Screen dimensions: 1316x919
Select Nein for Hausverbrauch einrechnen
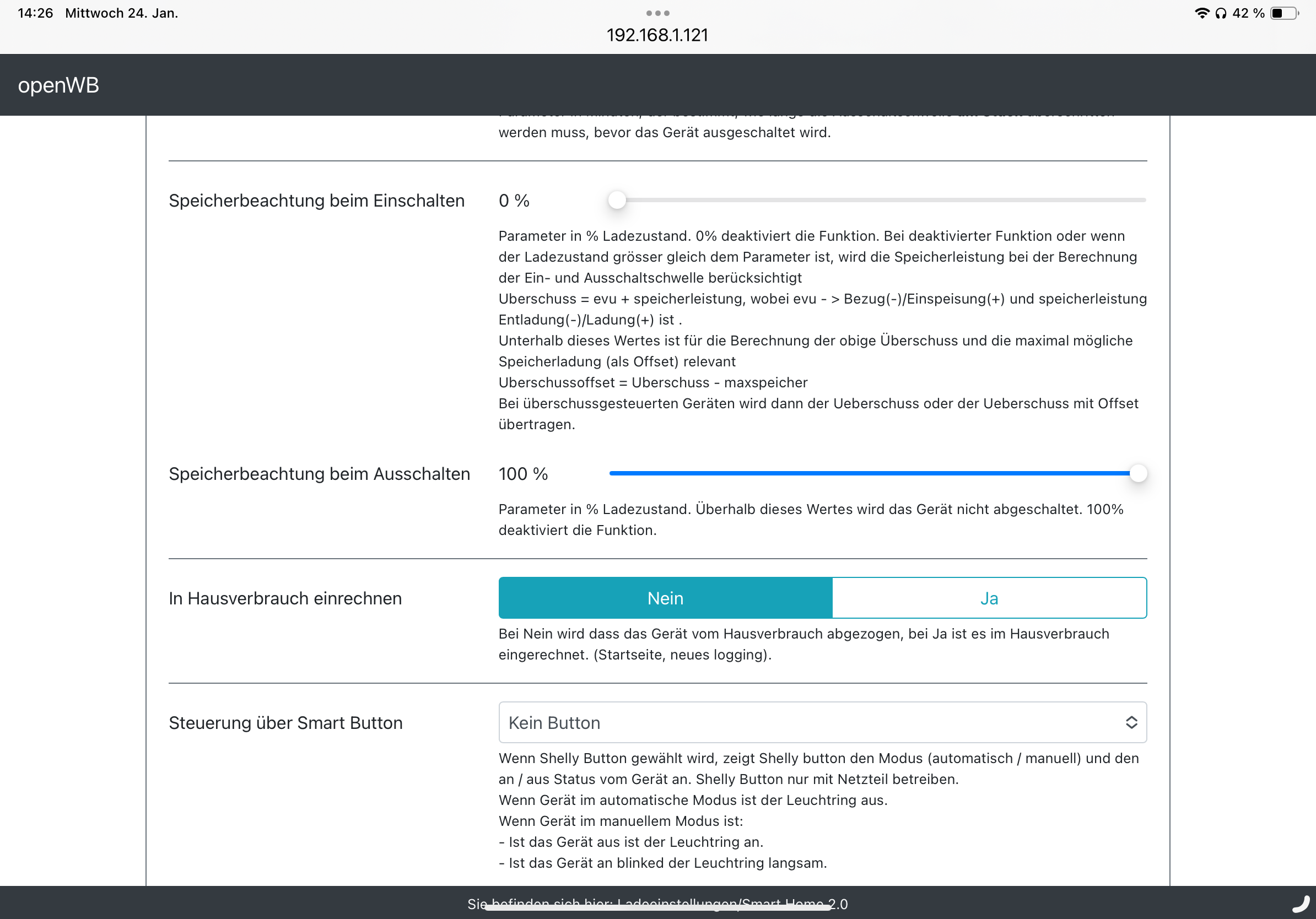point(665,598)
